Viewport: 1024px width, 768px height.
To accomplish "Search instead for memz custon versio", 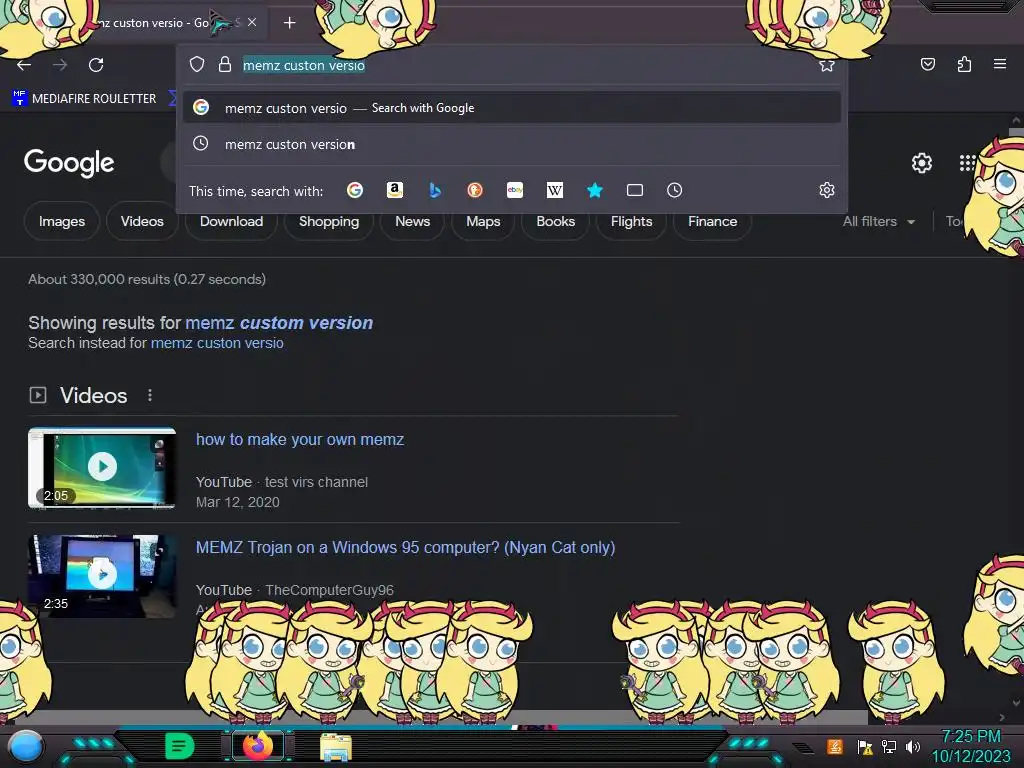I will click(217, 343).
